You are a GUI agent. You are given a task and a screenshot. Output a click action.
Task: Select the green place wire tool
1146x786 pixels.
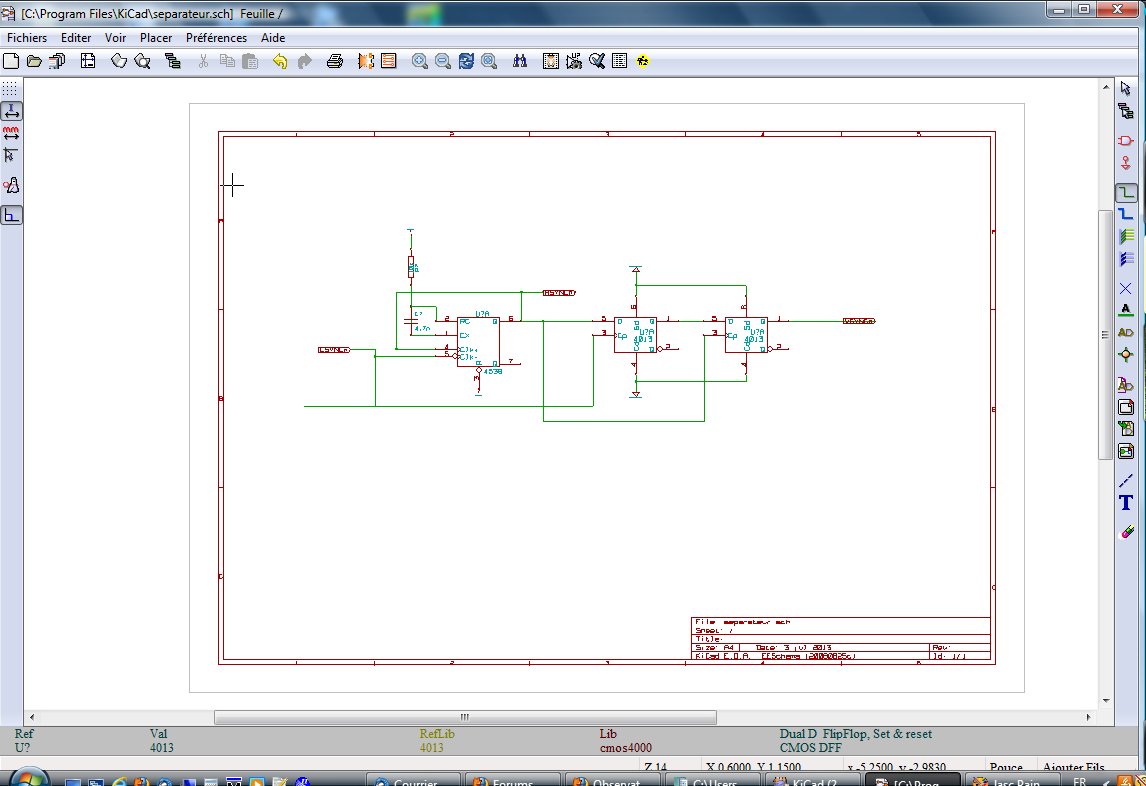tap(1126, 192)
